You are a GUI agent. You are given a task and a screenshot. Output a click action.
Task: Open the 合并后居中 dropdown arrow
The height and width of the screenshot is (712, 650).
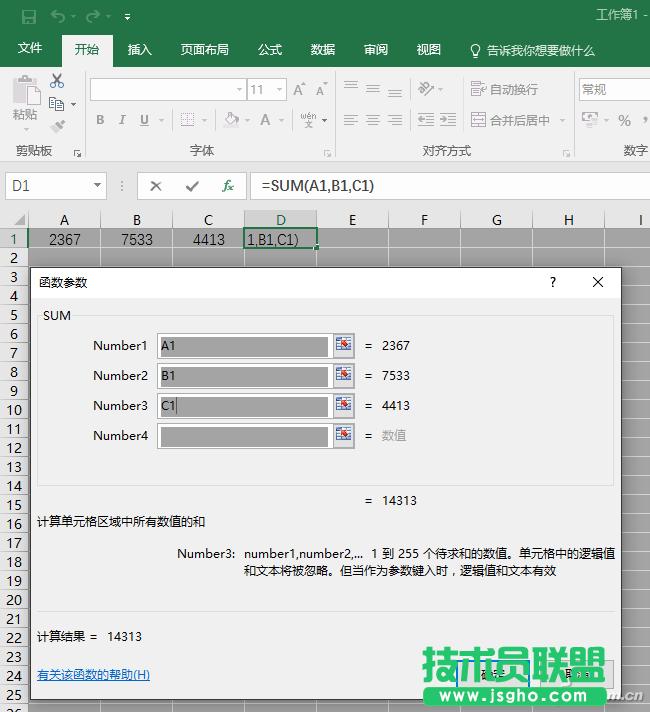(x=561, y=121)
